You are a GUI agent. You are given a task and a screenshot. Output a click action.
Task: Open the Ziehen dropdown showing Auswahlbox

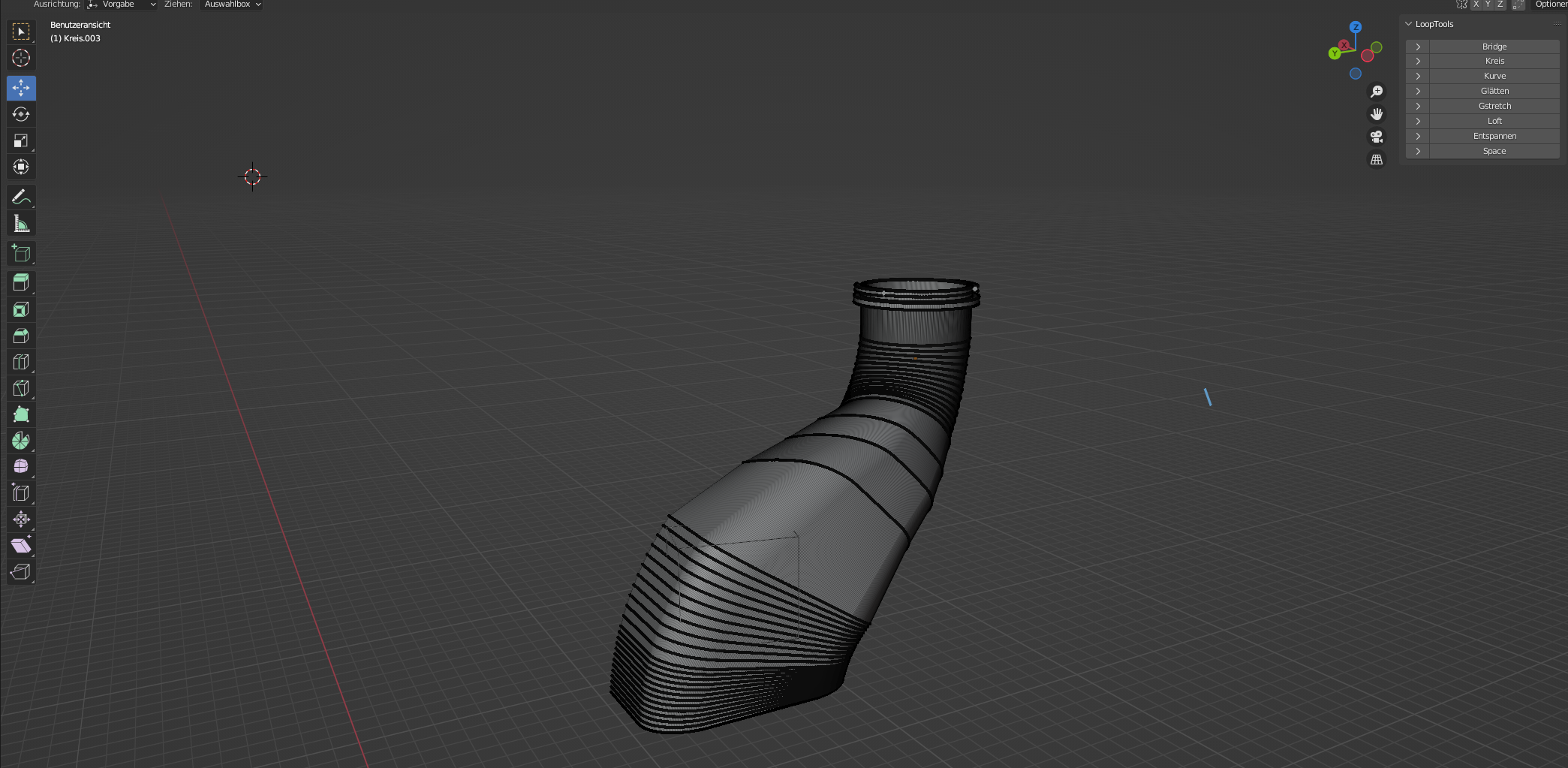click(x=233, y=5)
